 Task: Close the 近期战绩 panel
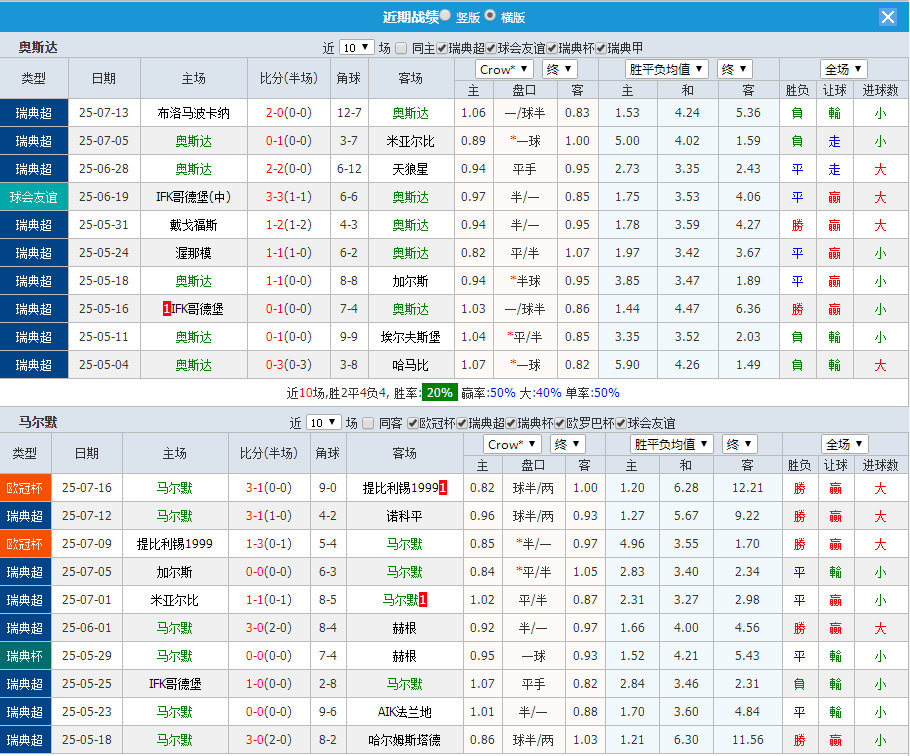(x=890, y=16)
